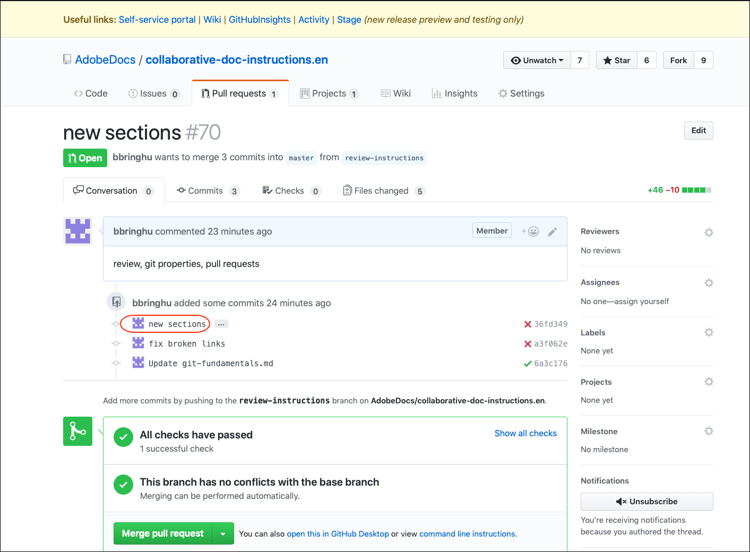The width and height of the screenshot is (750, 552).
Task: Edit the pull request title
Action: [698, 130]
